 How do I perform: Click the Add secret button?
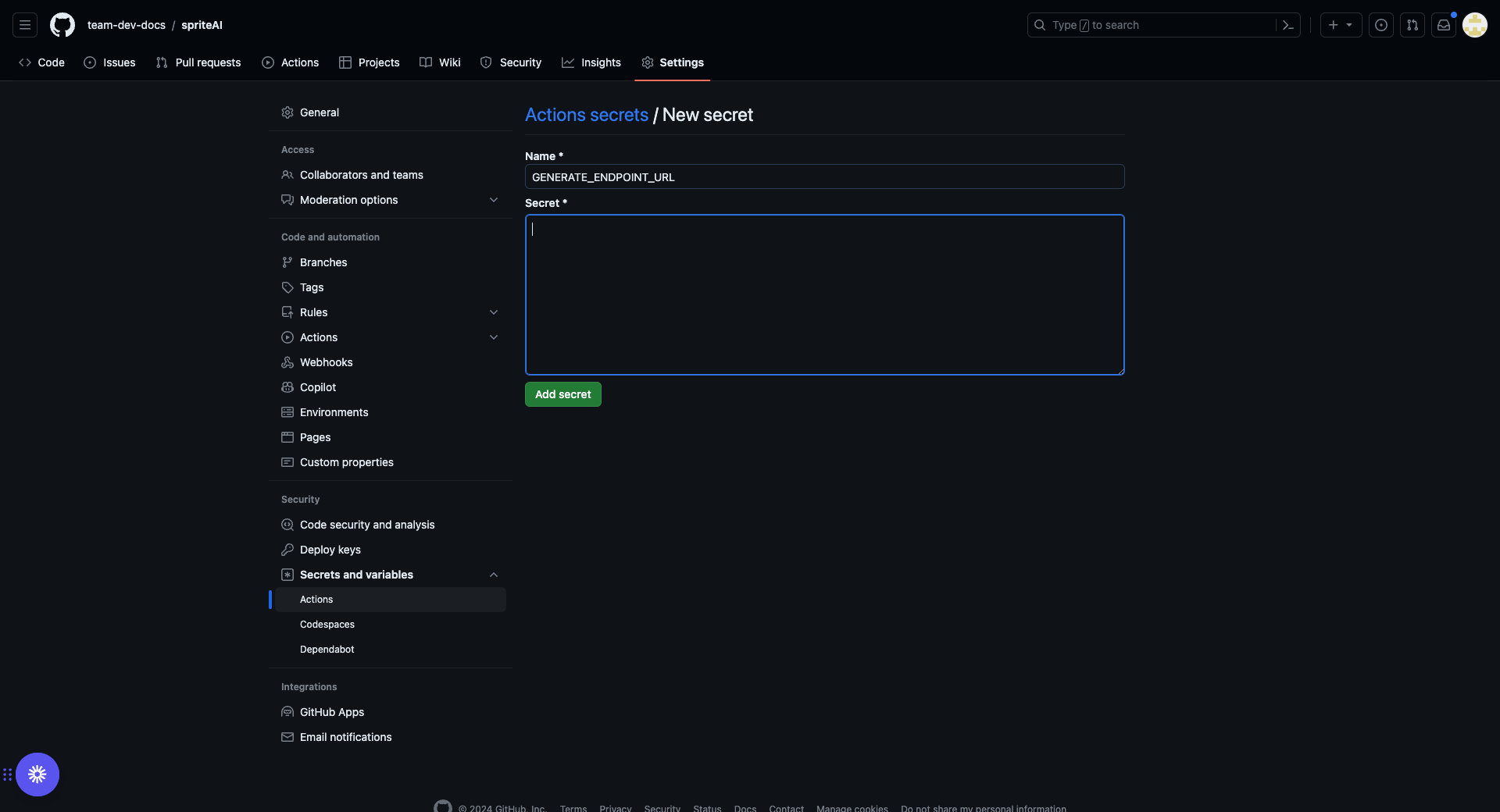pyautogui.click(x=562, y=394)
